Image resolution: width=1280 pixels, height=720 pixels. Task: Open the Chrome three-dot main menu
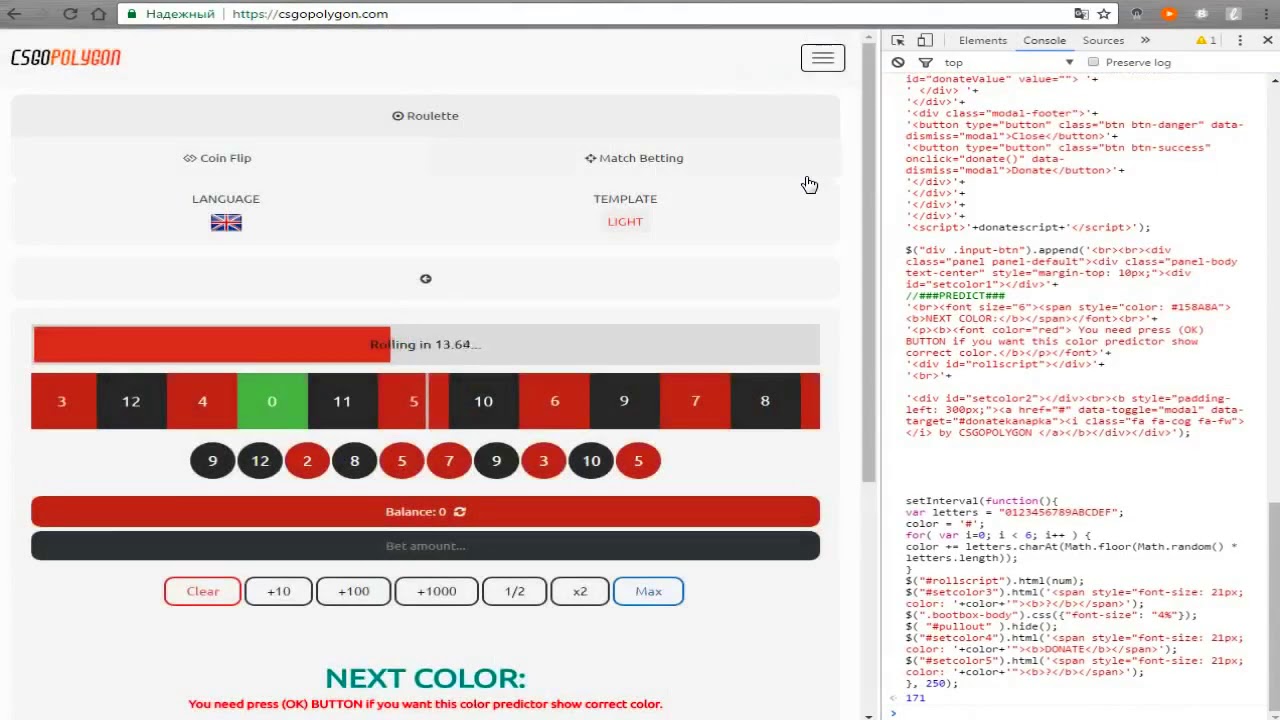click(x=1265, y=14)
